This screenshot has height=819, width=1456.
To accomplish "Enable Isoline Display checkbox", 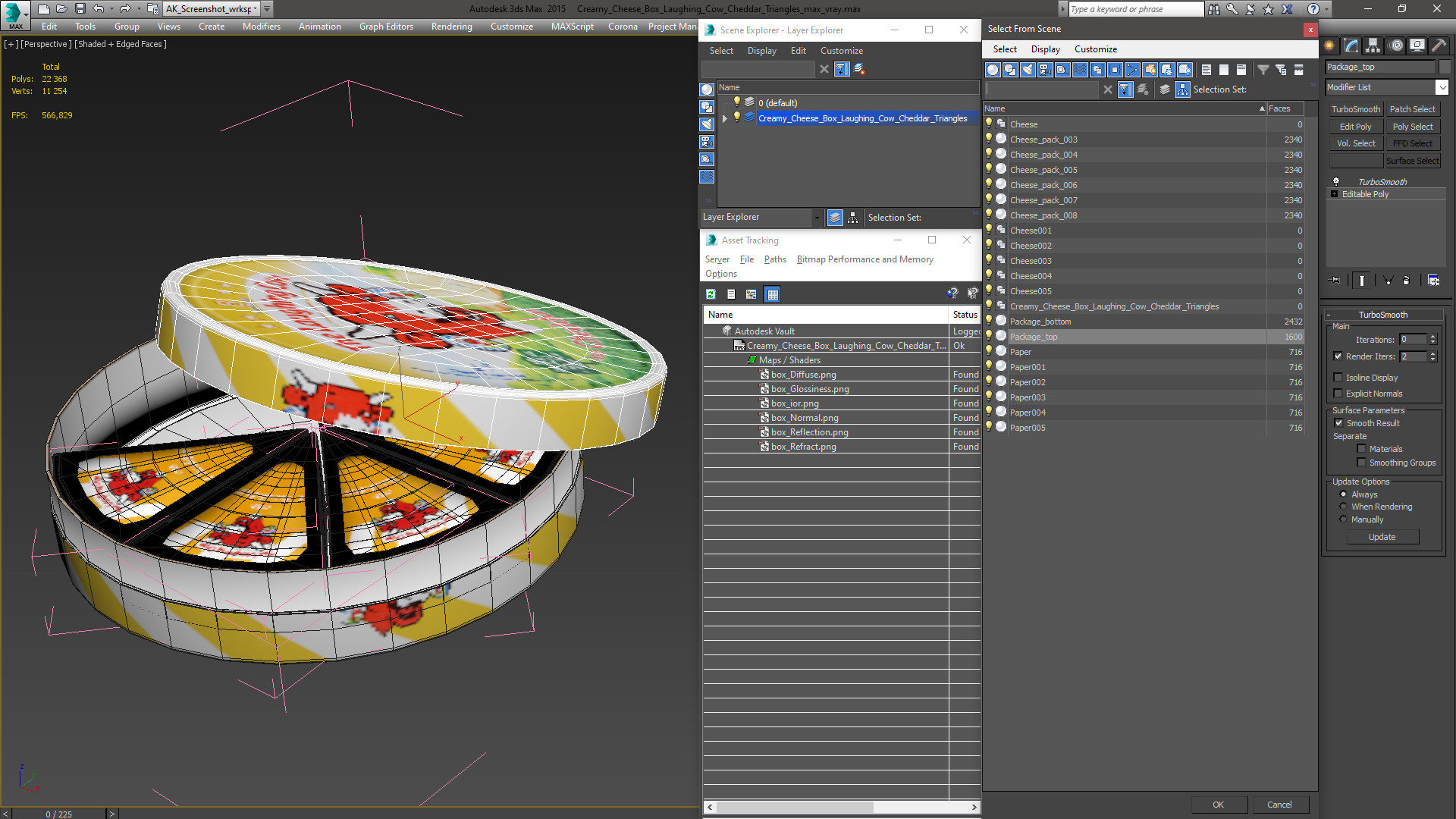I will pyautogui.click(x=1338, y=378).
